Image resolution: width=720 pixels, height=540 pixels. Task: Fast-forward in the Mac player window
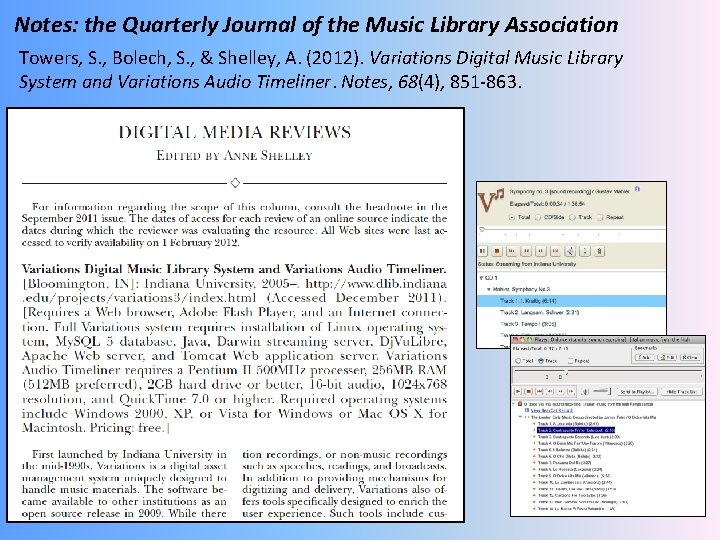560,391
